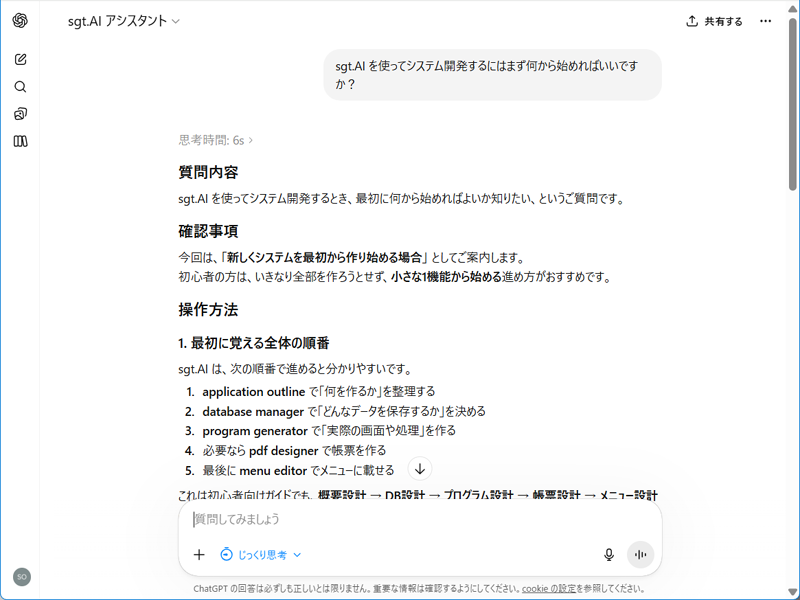800x600 pixels.
Task: Open the cookie の設定 link
Action: click(548, 589)
